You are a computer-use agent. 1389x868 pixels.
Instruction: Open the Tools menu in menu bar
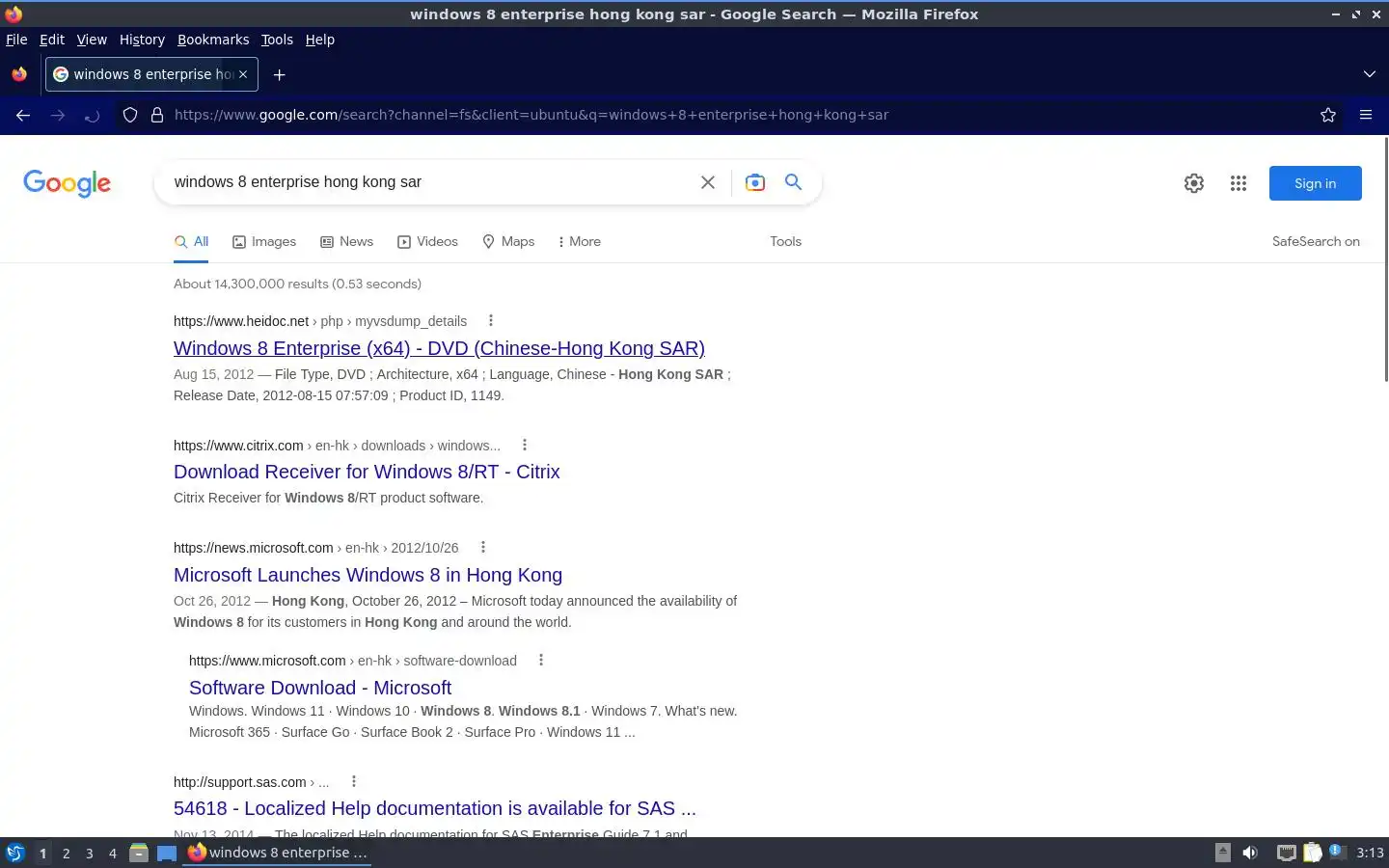[277, 40]
